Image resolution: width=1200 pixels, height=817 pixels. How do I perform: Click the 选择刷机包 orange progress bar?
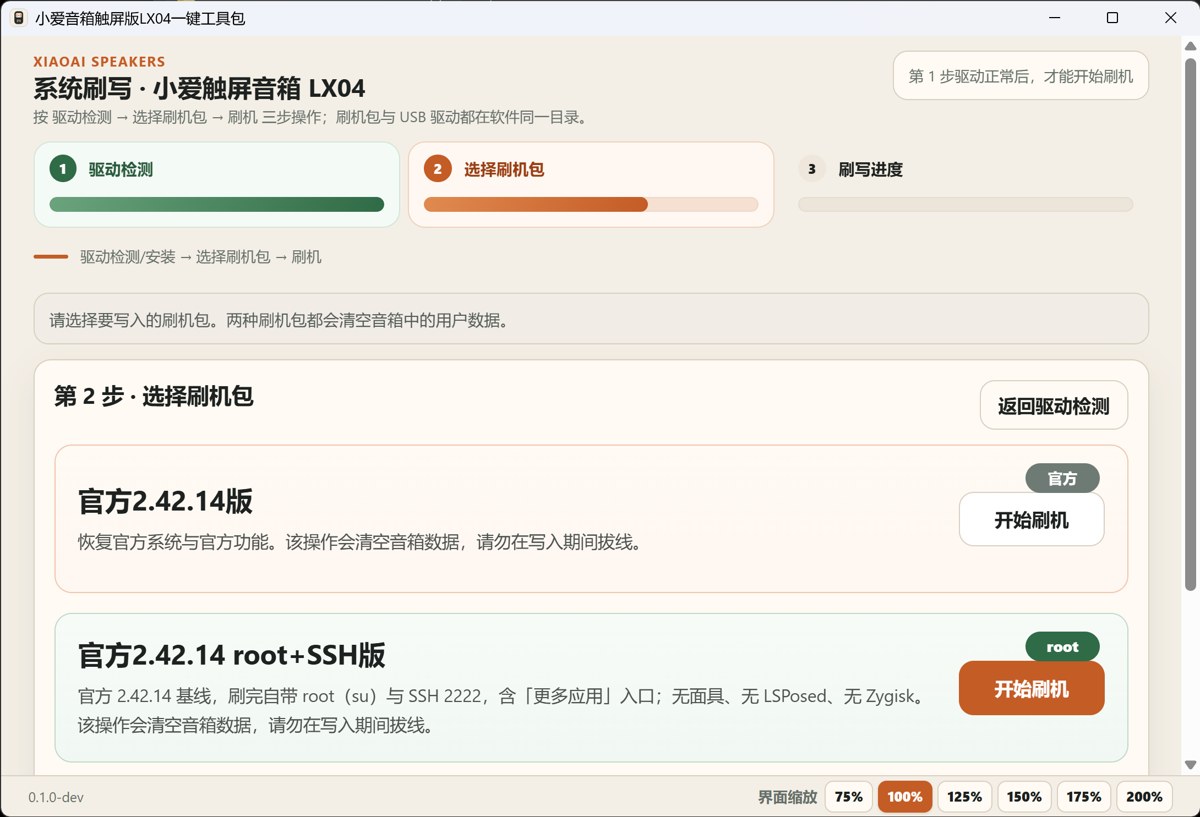coord(591,204)
